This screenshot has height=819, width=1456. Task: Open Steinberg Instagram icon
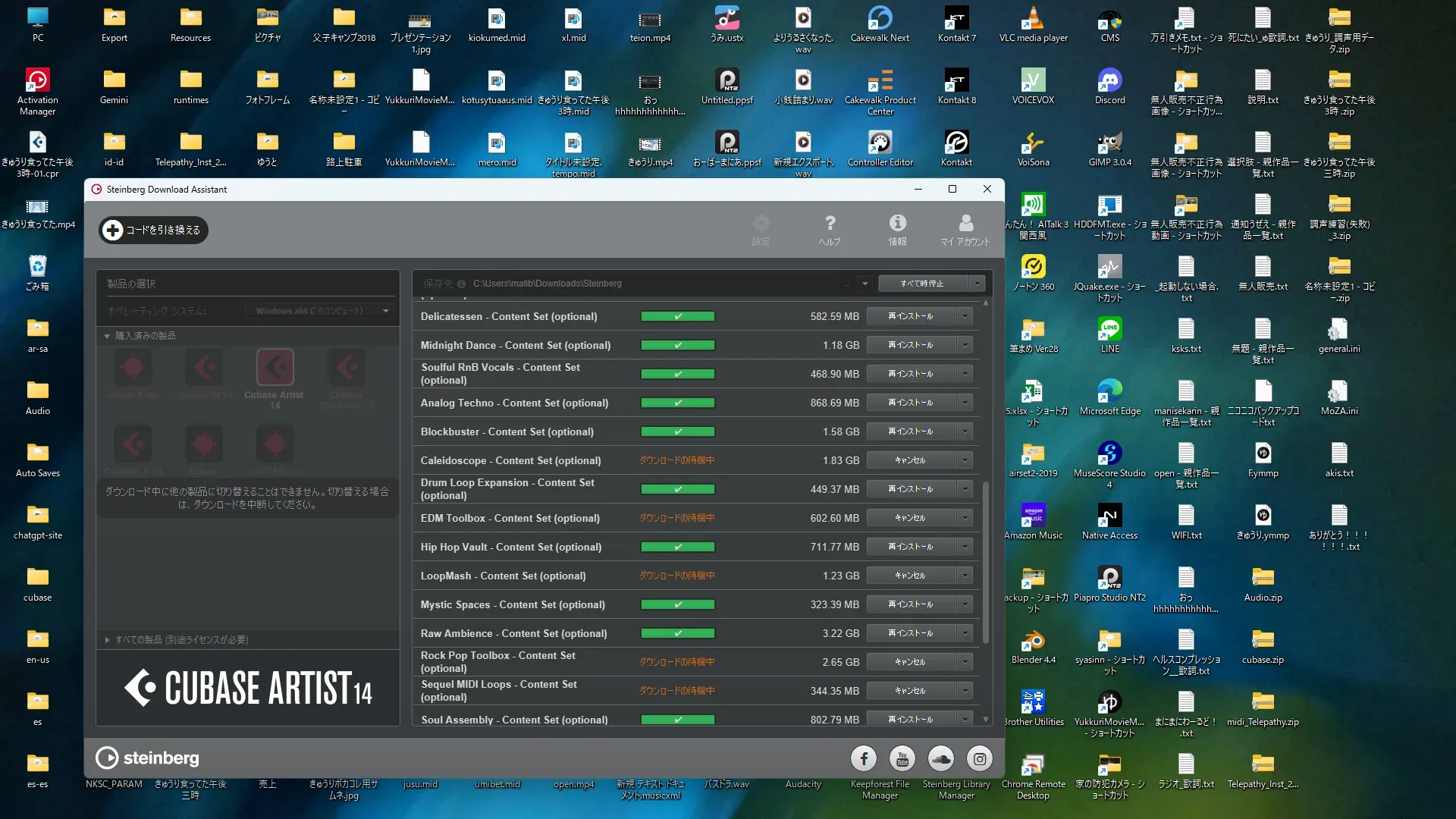click(980, 758)
